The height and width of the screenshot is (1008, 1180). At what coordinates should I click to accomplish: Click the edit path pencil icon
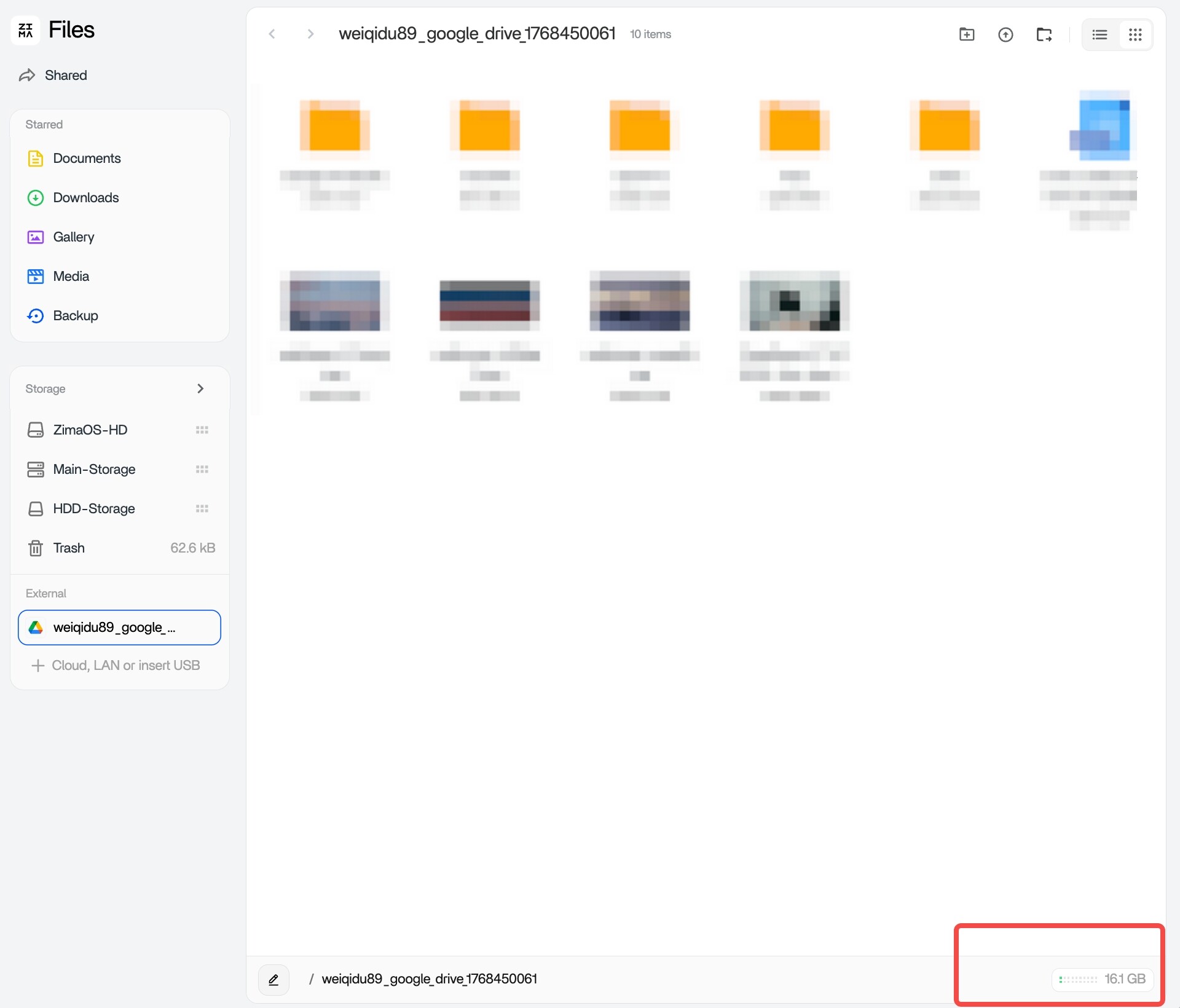(274, 980)
